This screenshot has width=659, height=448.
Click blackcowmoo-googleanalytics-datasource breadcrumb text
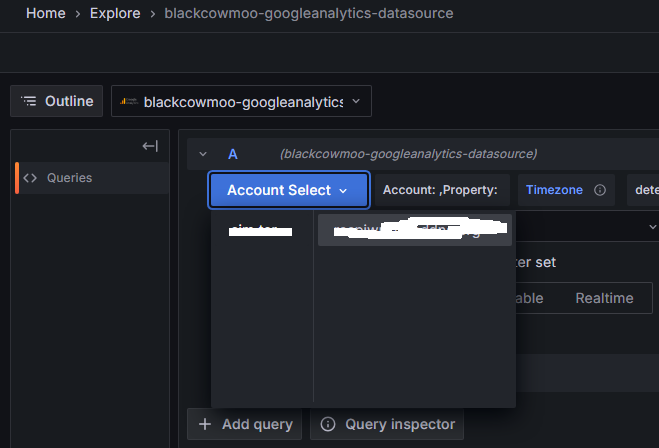tap(309, 13)
